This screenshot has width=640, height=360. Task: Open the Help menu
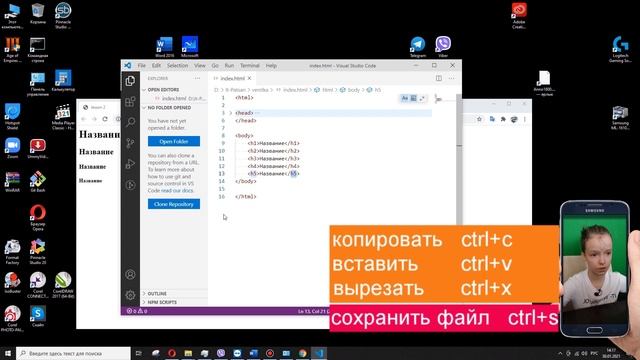pyautogui.click(x=271, y=65)
